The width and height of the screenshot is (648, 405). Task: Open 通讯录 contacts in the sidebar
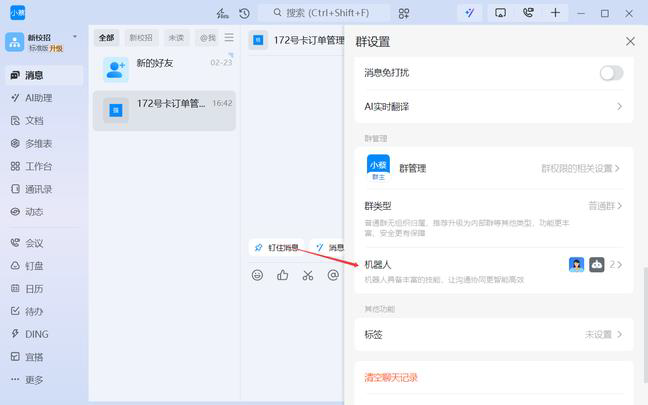click(44, 189)
